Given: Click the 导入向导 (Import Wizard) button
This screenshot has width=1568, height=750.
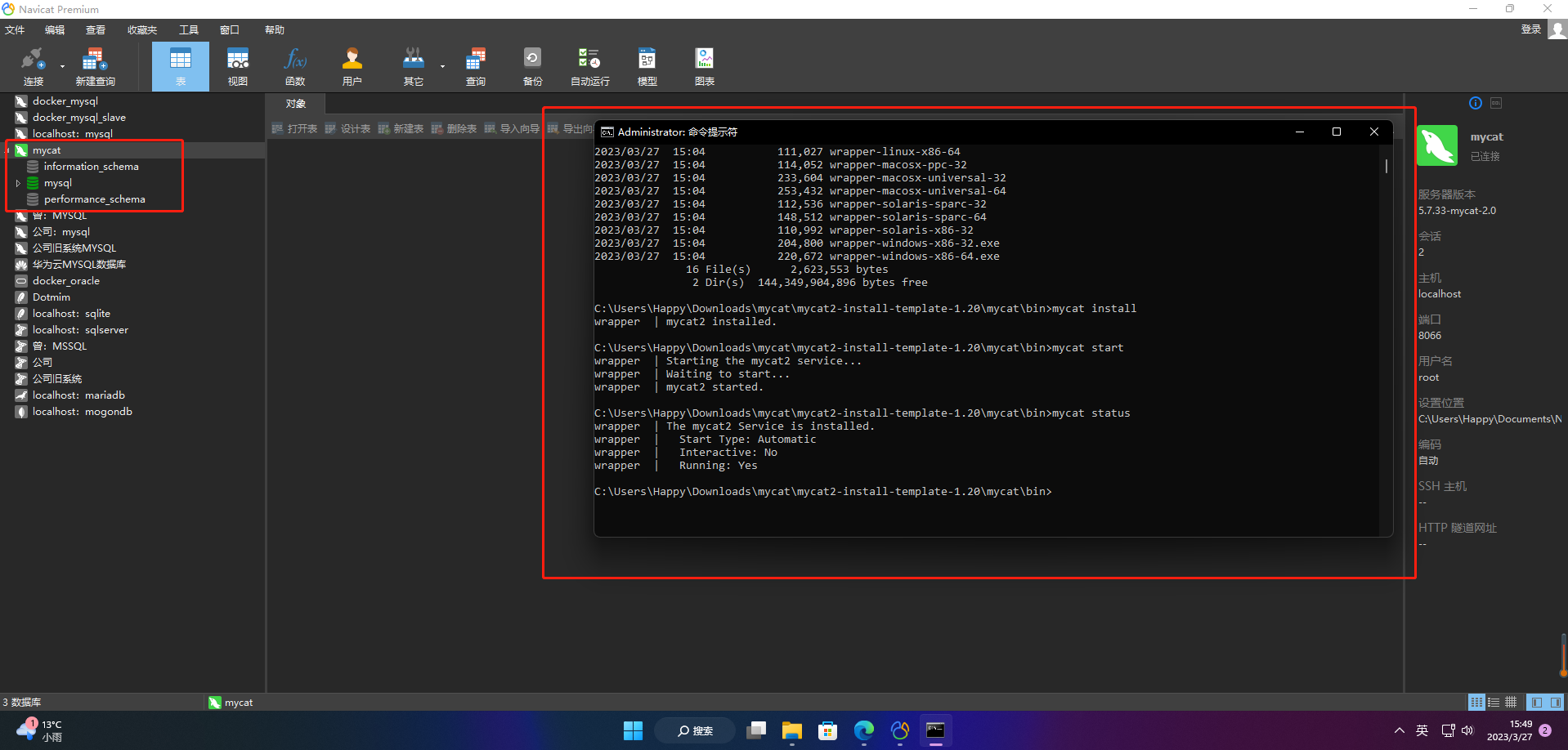Looking at the screenshot, I should click(512, 128).
